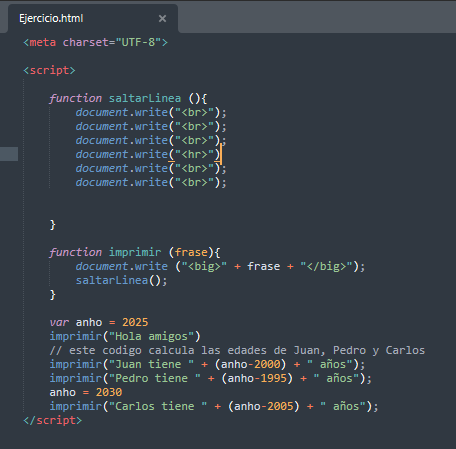Click the comment about edades de Juan
Image resolution: width=456 pixels, height=449 pixels.
pos(237,350)
